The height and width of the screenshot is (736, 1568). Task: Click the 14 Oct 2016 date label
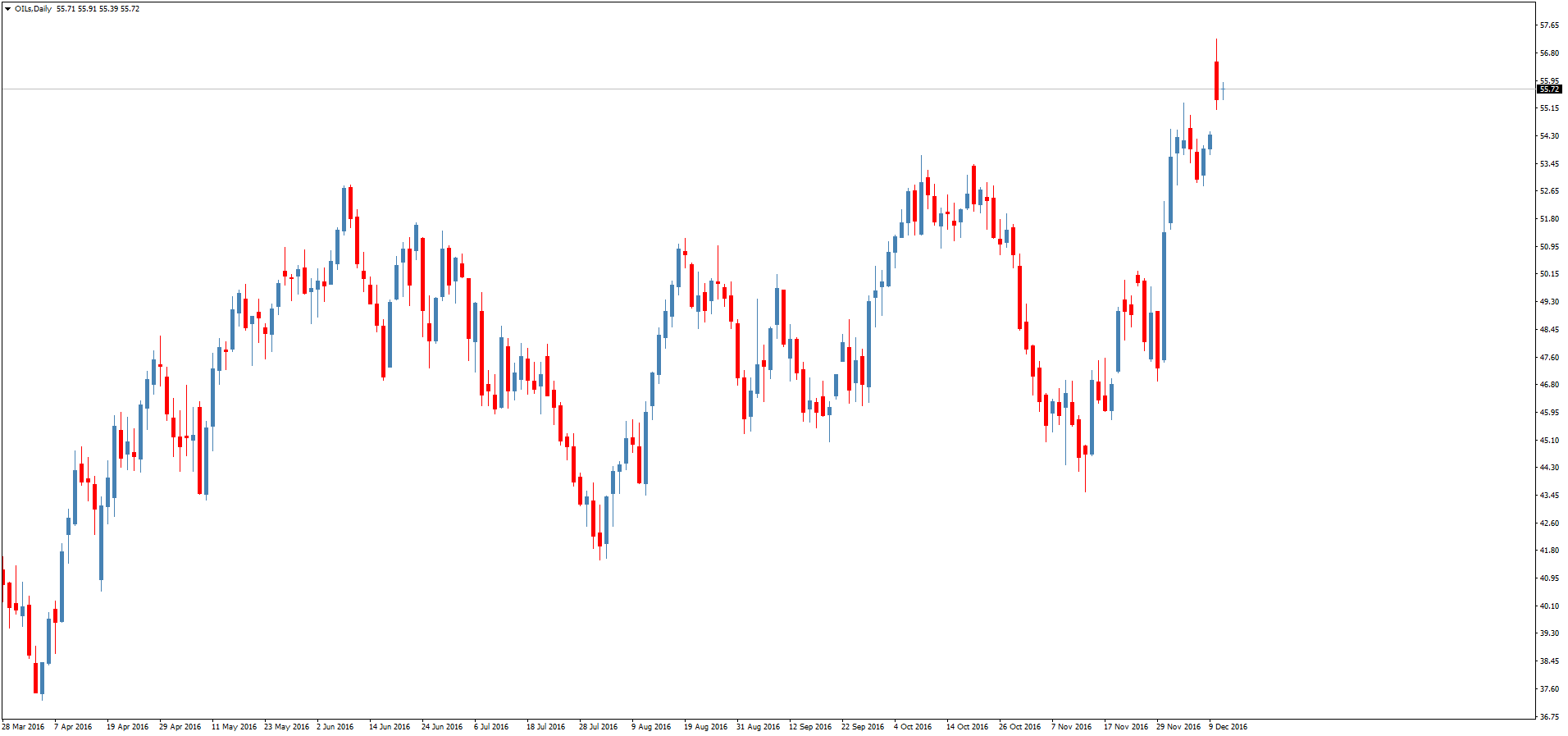(967, 727)
